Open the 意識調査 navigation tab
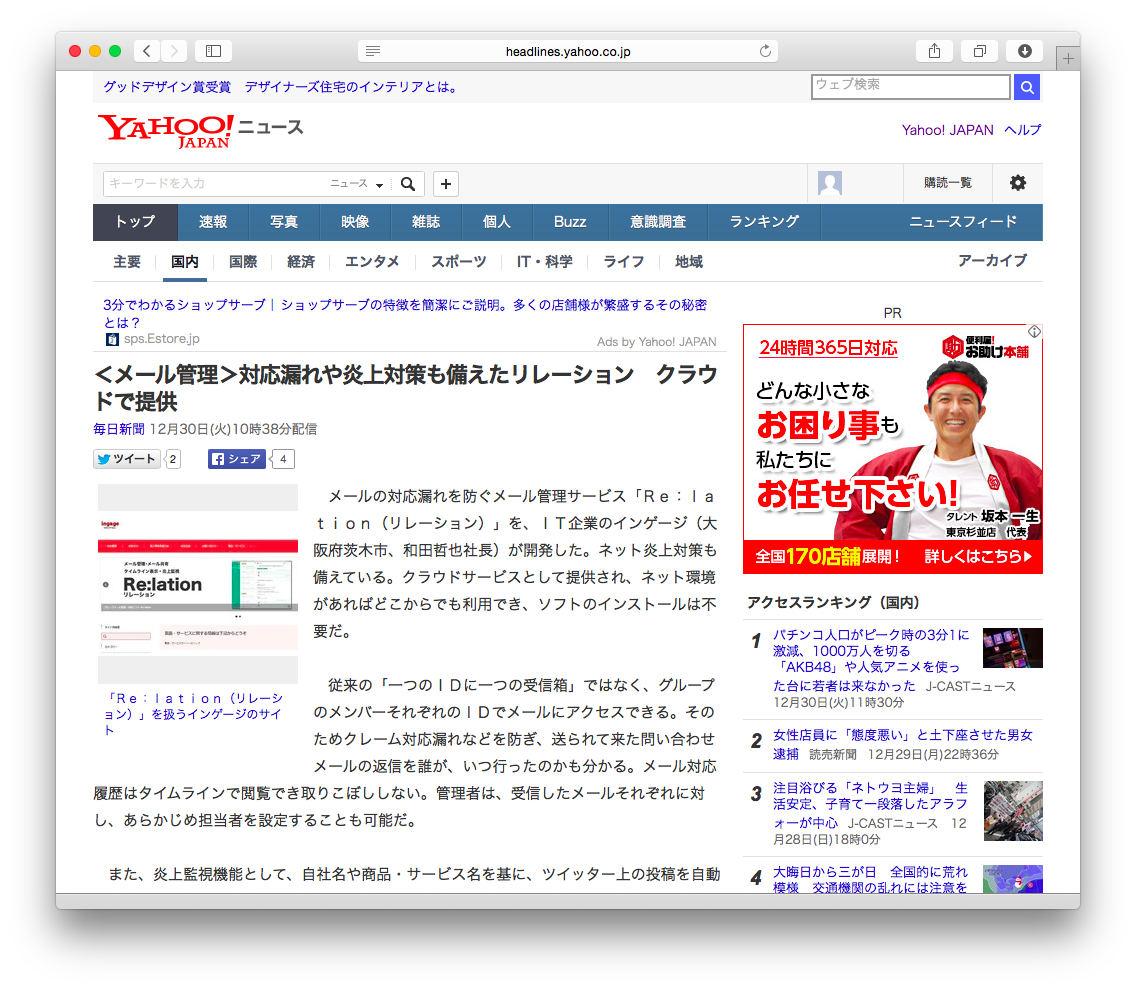The image size is (1136, 989). [658, 222]
